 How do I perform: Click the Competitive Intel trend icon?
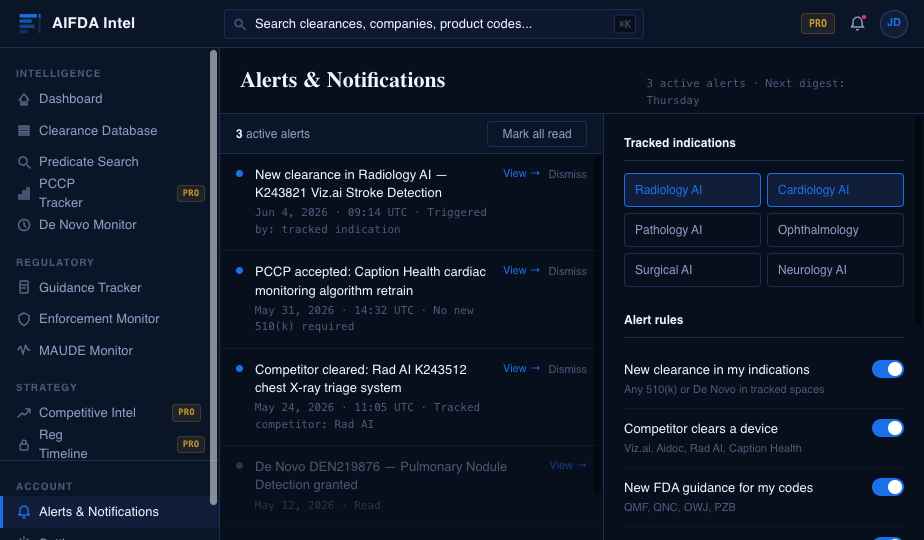point(24,413)
